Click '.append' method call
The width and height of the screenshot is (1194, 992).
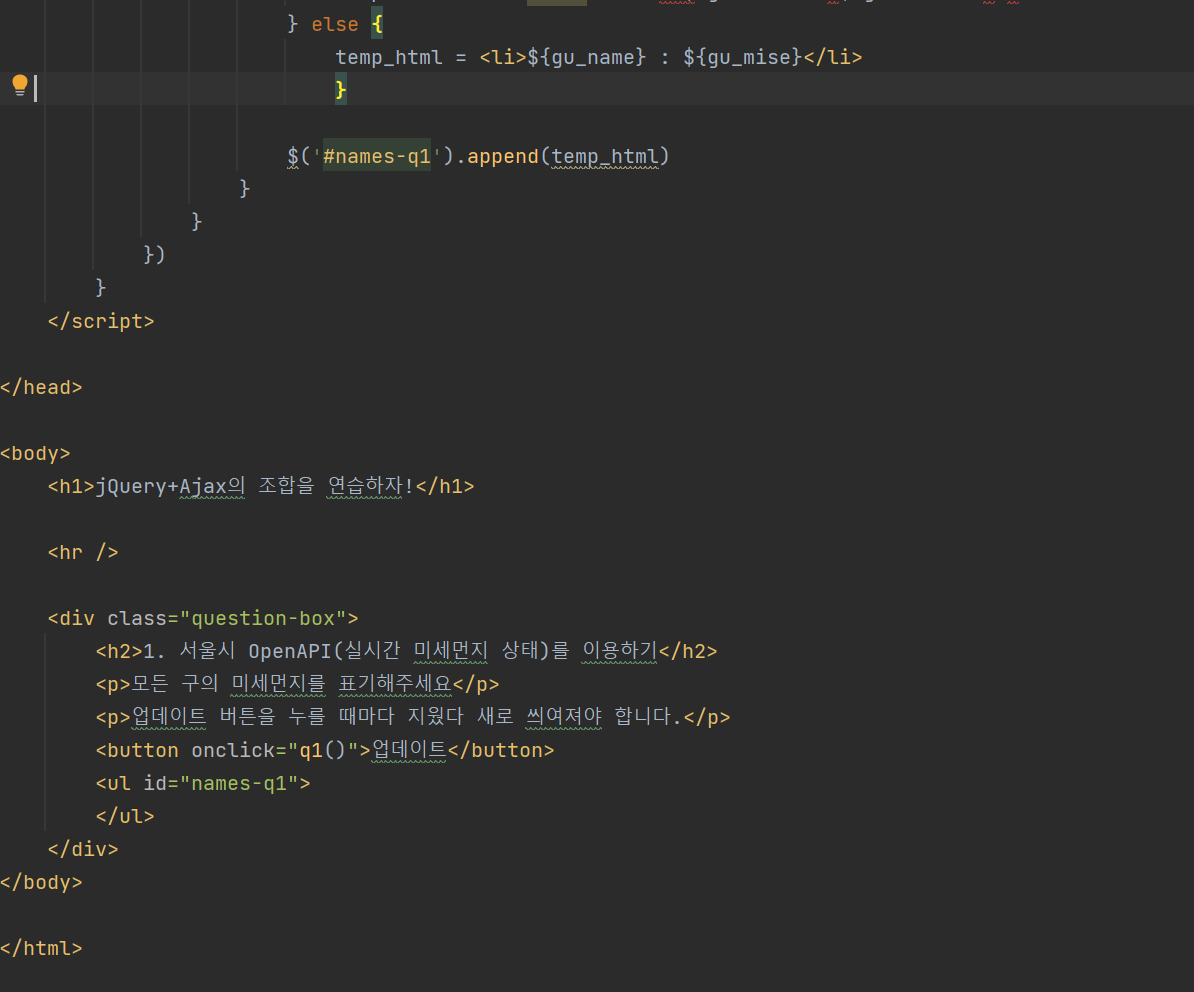tap(497, 156)
